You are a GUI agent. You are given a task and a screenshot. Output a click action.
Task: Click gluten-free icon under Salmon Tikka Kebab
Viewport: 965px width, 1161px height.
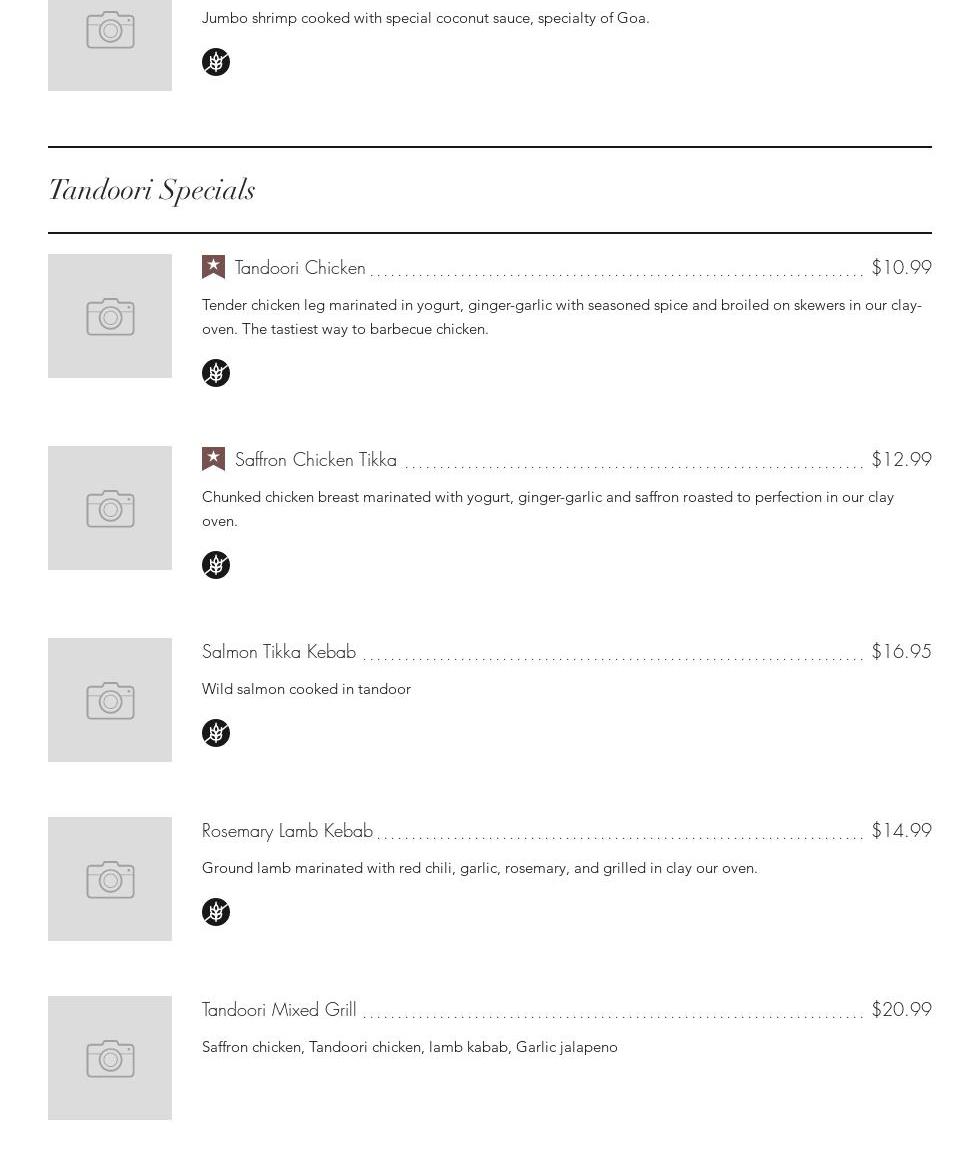tap(216, 733)
